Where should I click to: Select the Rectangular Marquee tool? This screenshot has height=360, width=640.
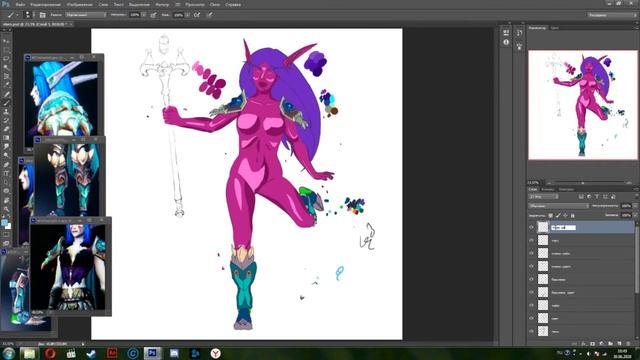click(6, 50)
